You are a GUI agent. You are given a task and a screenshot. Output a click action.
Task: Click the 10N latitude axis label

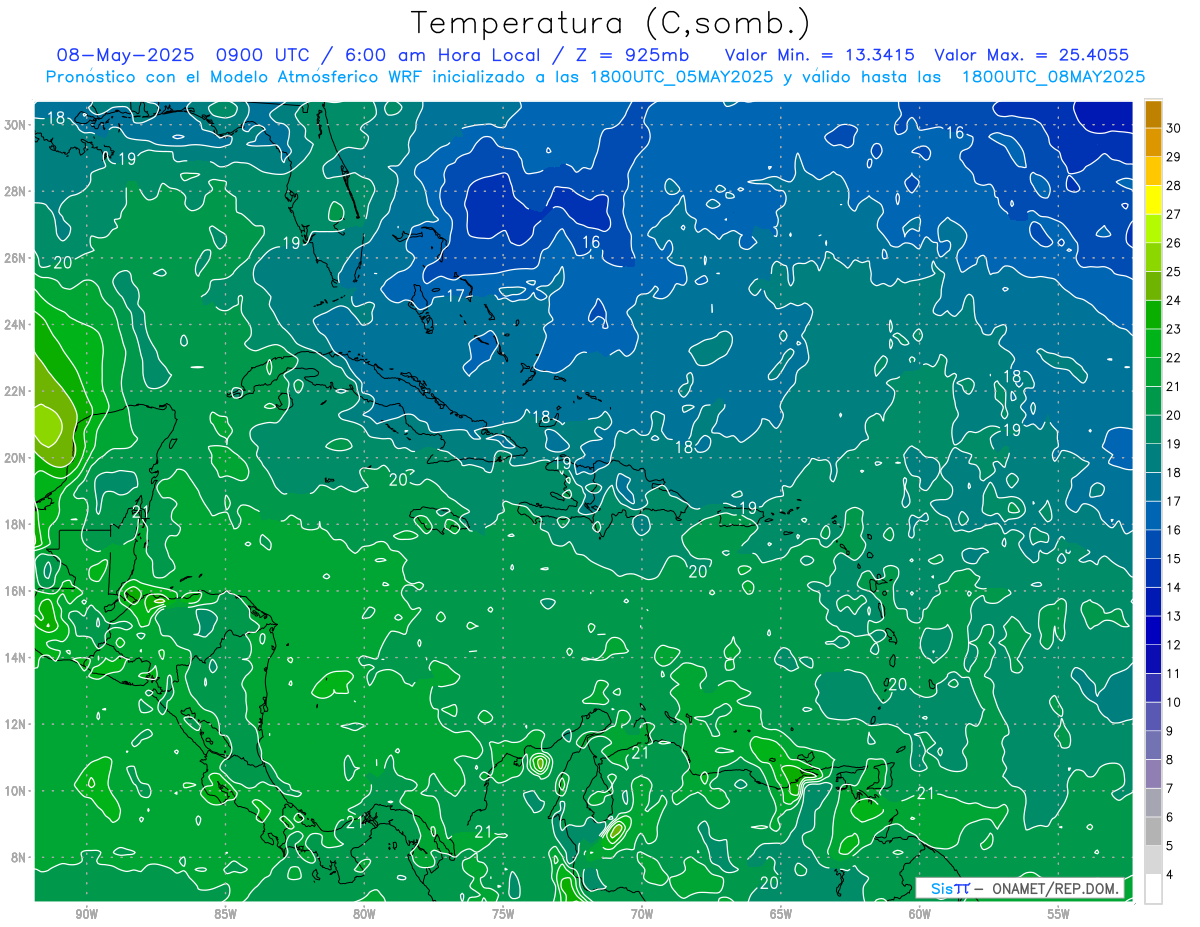(15, 790)
